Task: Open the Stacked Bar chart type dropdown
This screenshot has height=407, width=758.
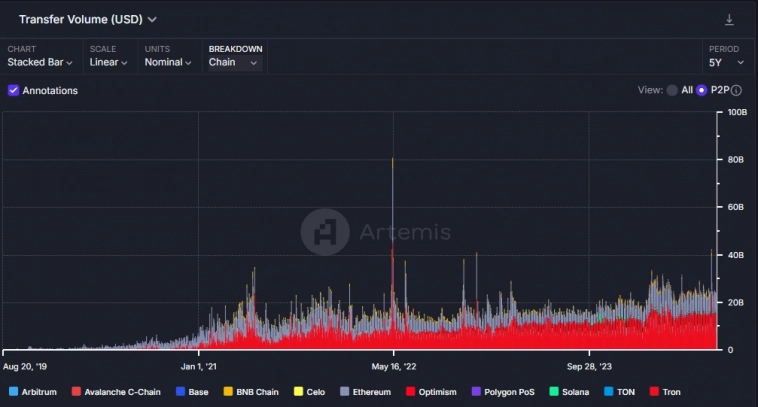Action: tap(40, 62)
